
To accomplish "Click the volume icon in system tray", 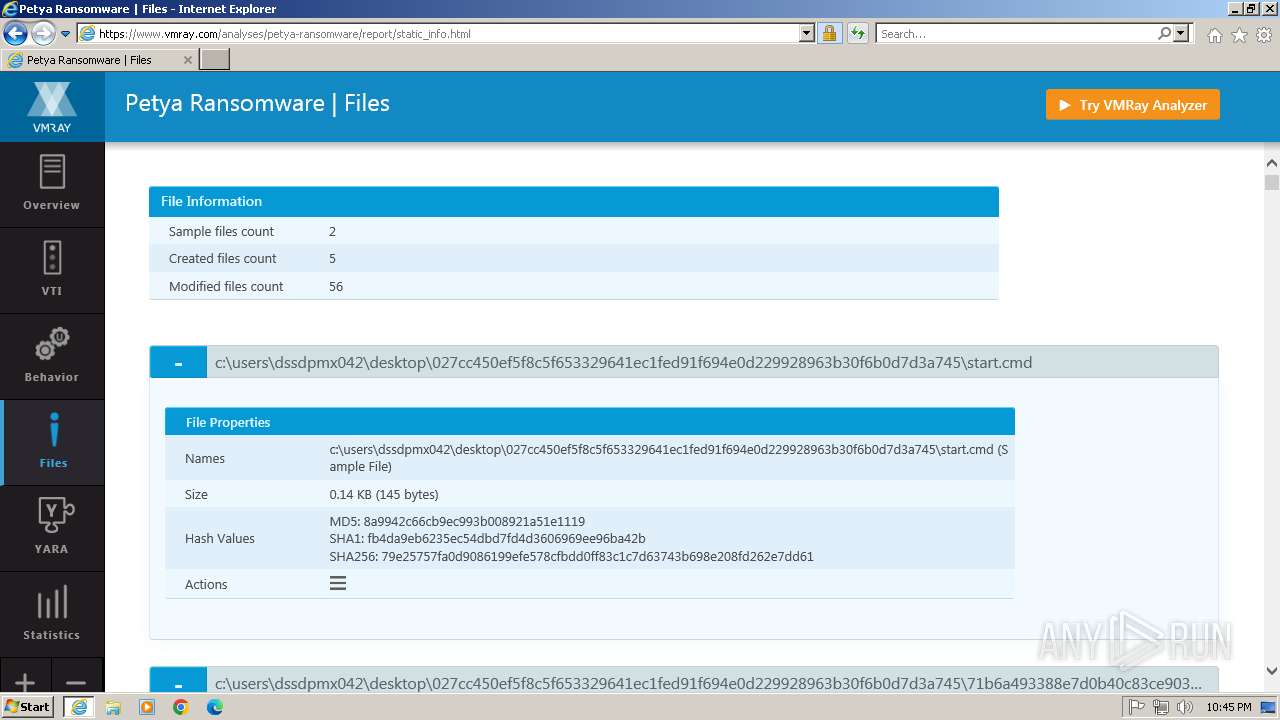I will coord(1185,707).
